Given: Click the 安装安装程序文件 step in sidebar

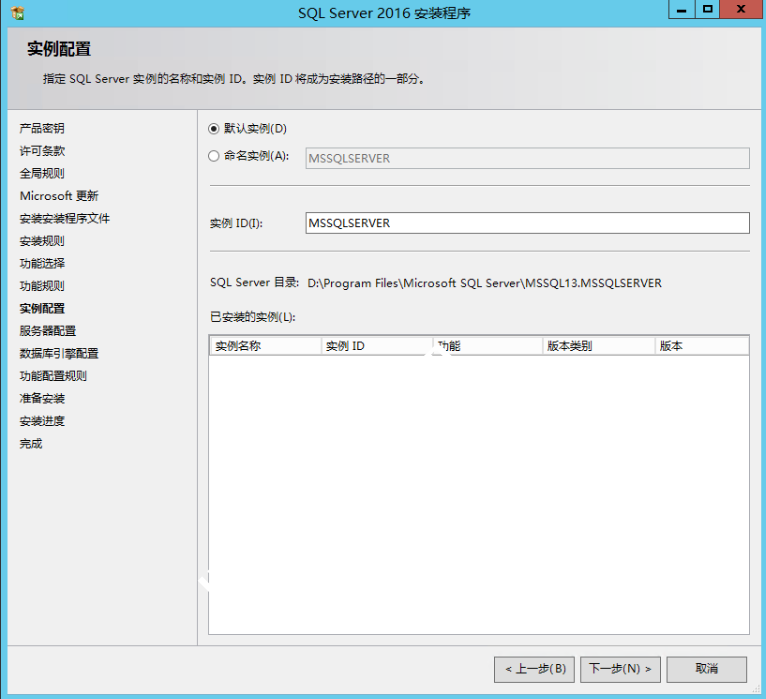Looking at the screenshot, I should click(64, 218).
